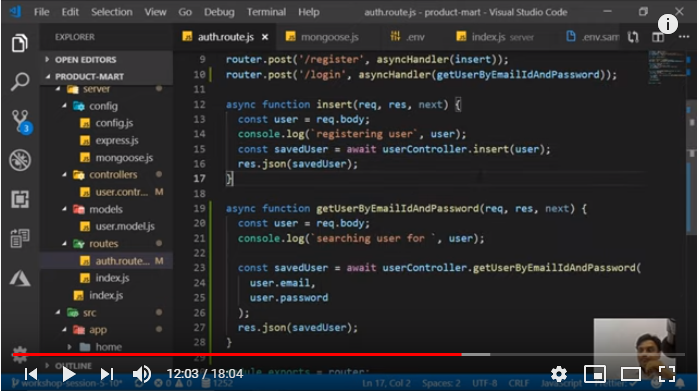Open the Debug bug icon in activity bar
Viewport: 699px width, 391px height.
click(x=20, y=160)
